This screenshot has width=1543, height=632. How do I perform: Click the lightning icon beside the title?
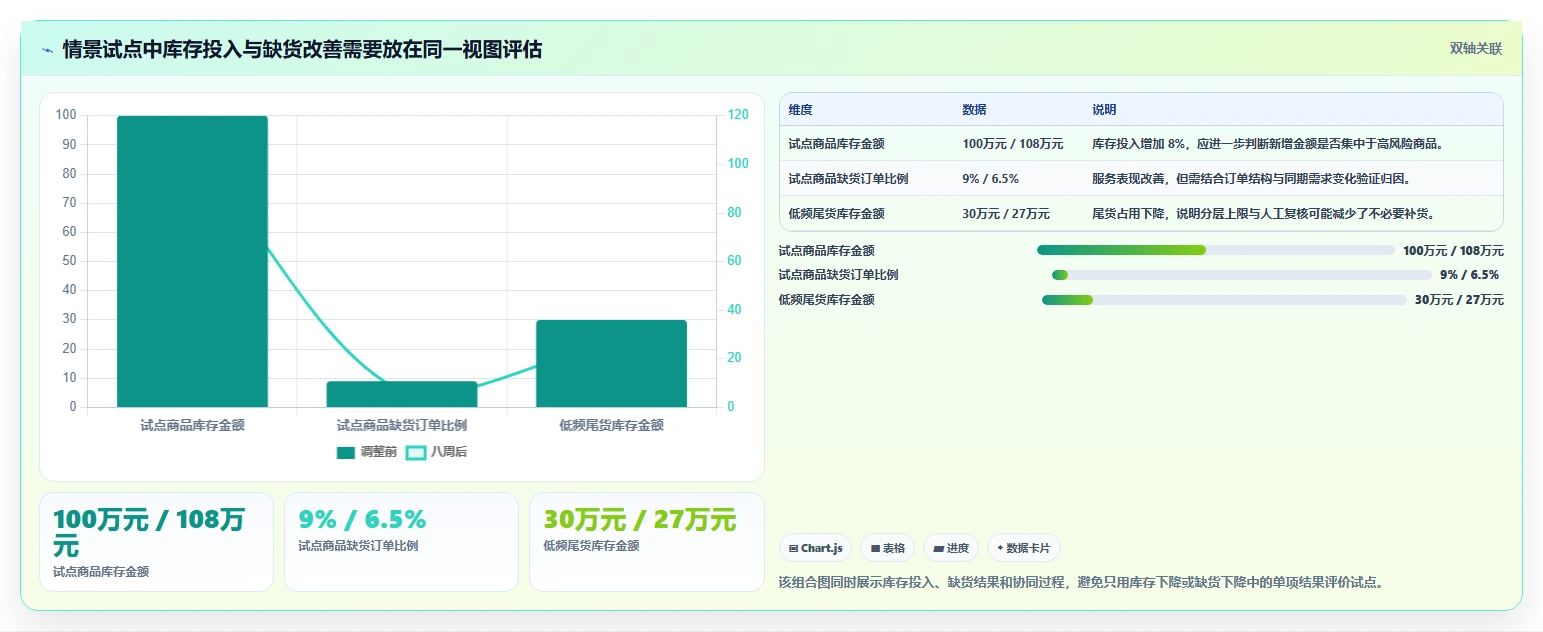click(48, 50)
